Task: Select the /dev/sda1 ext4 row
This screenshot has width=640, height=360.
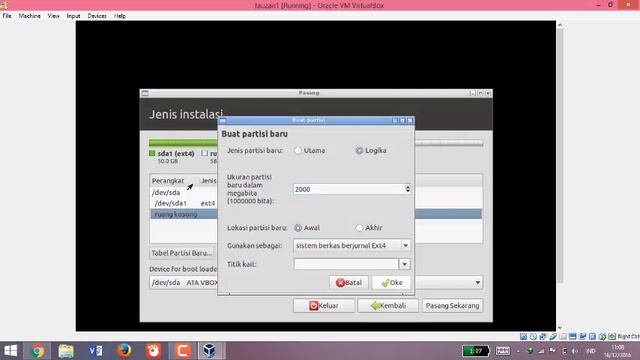Action: tap(184, 203)
